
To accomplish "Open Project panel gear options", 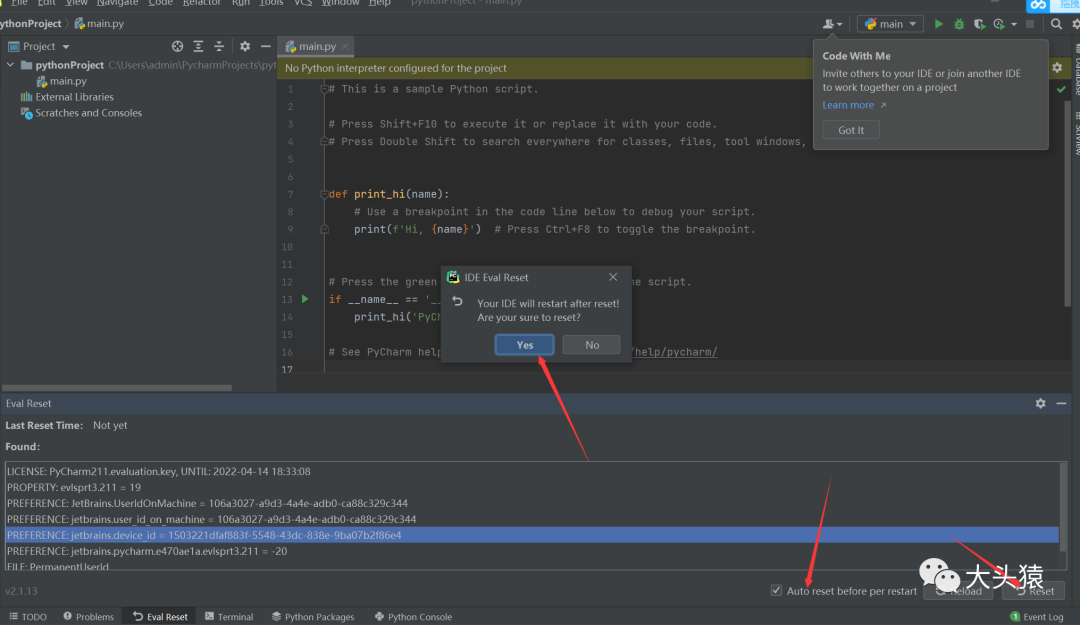I will (x=245, y=46).
